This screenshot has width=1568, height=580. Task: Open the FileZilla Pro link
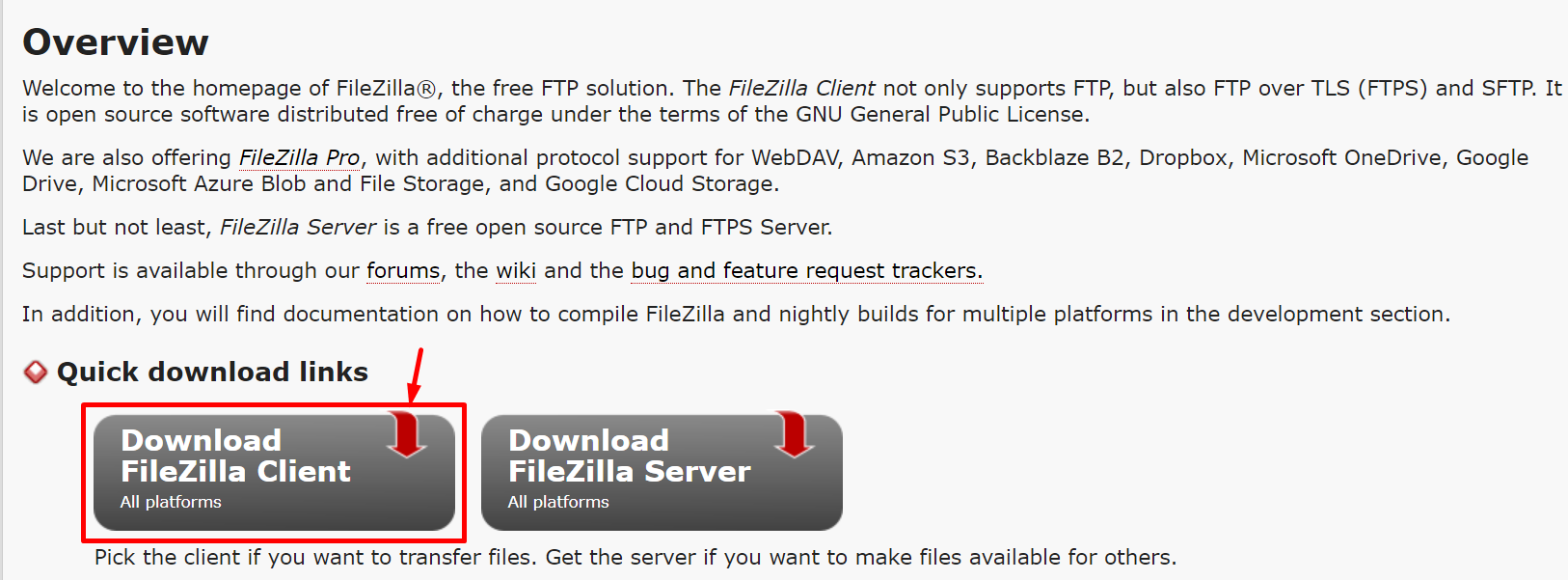pos(299,157)
